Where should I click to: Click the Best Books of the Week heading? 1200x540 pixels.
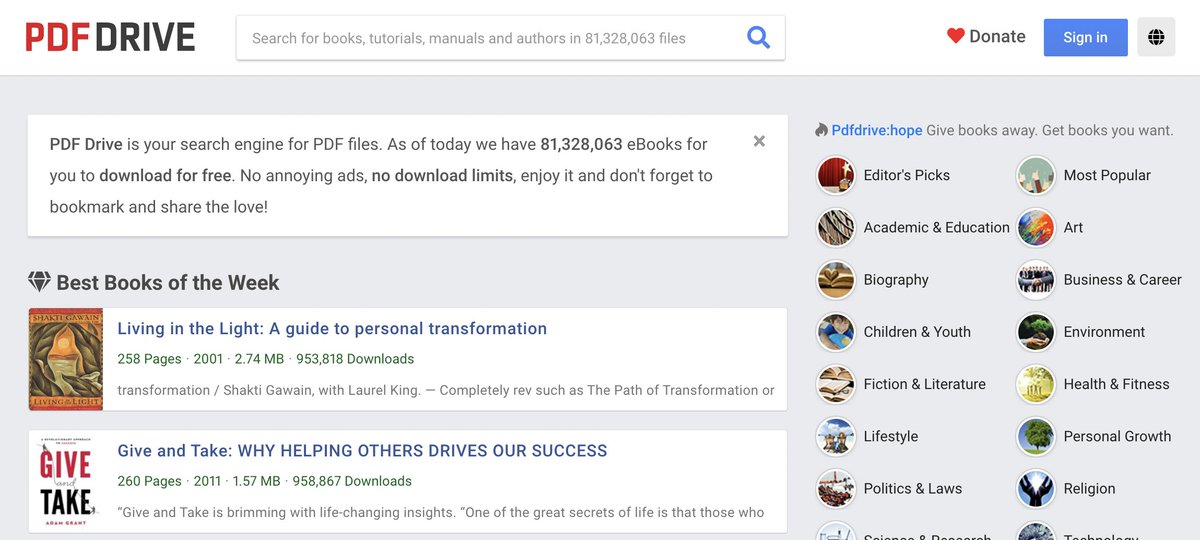(168, 282)
